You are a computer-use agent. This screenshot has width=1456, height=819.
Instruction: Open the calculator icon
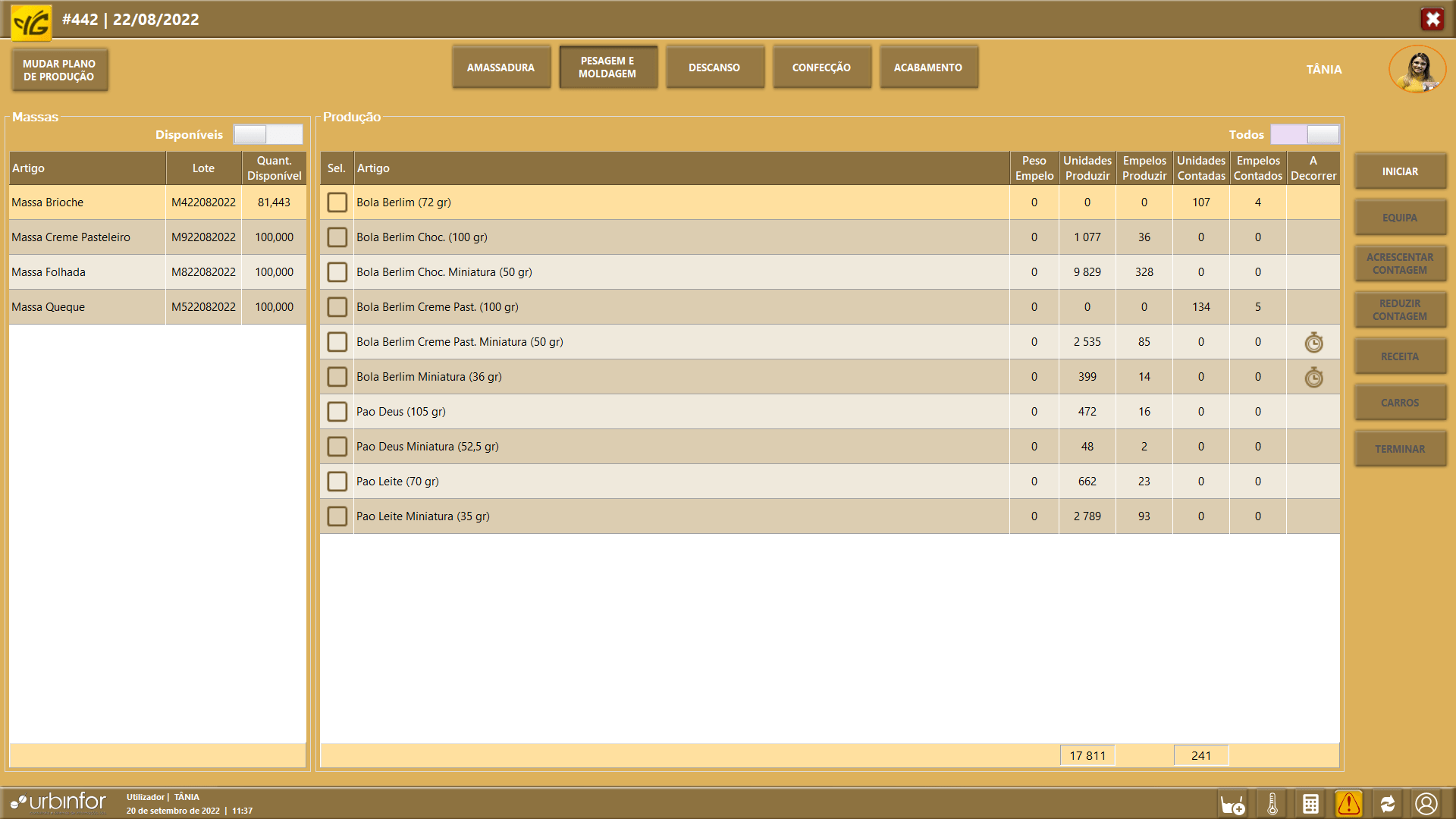click(1310, 804)
